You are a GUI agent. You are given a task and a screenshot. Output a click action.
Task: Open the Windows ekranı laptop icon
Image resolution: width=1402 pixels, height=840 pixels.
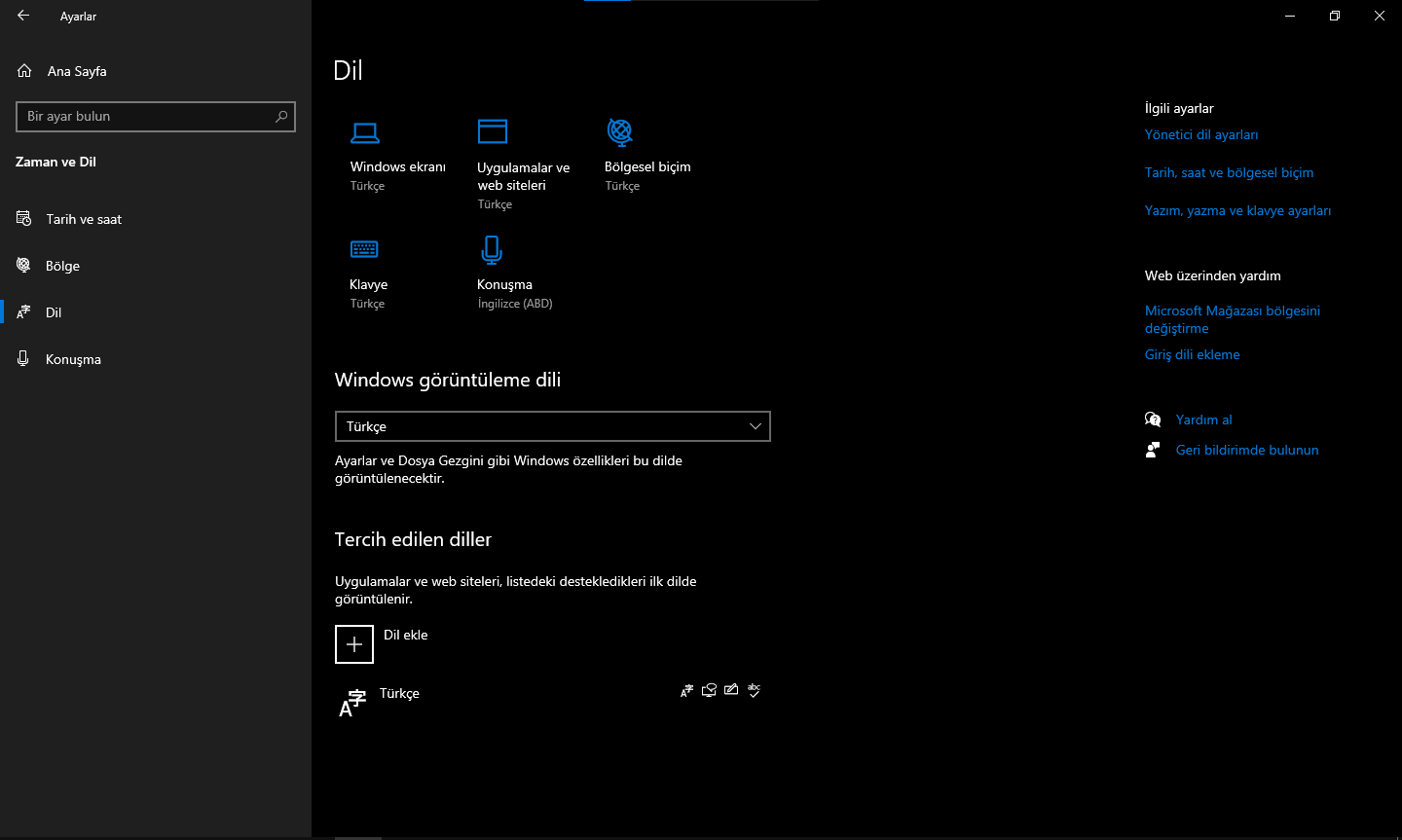pos(365,132)
